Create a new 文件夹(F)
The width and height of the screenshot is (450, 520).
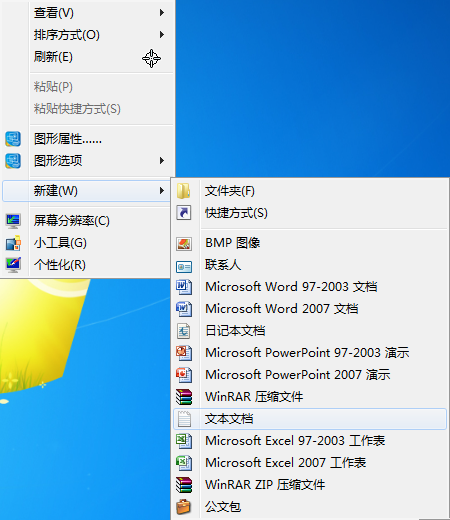click(x=310, y=191)
